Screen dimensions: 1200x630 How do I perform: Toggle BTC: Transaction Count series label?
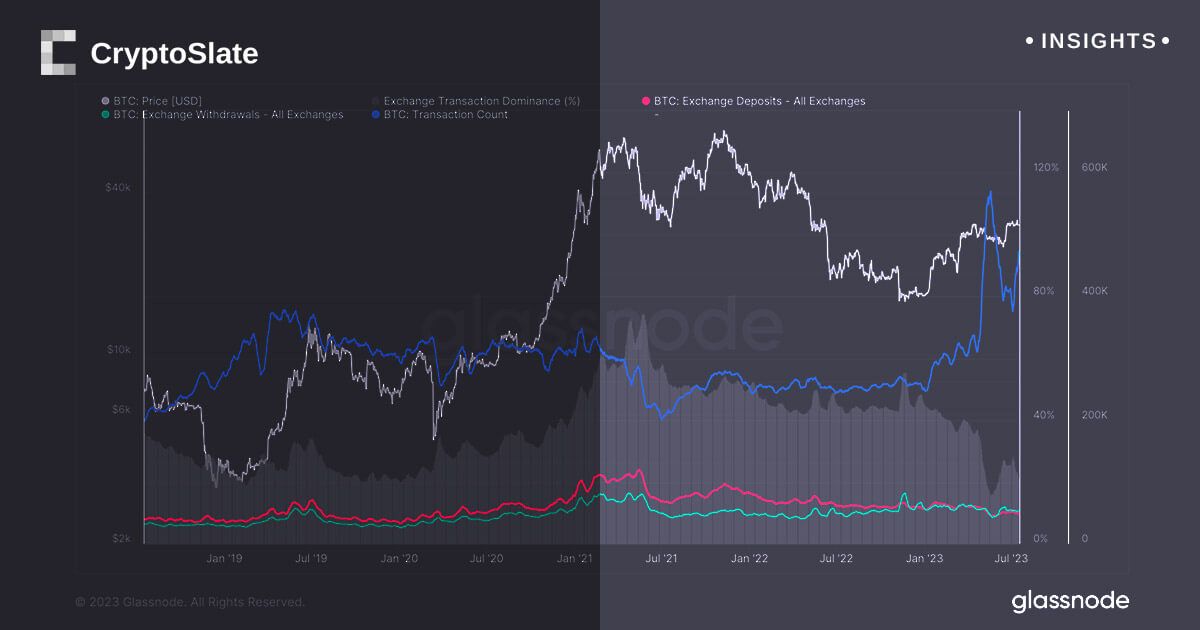coord(445,115)
